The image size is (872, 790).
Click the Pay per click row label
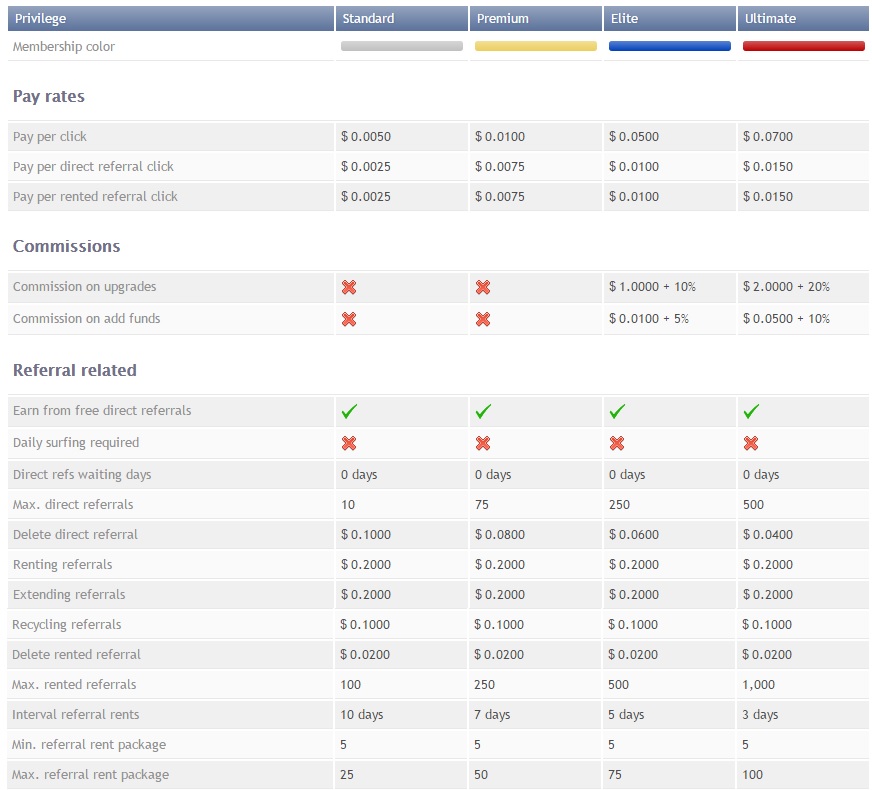49,137
